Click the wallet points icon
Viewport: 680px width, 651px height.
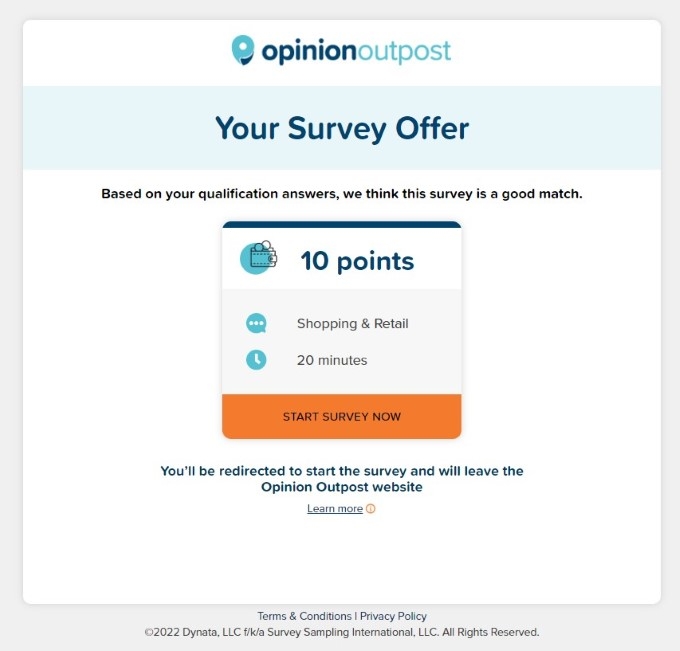pyautogui.click(x=258, y=258)
